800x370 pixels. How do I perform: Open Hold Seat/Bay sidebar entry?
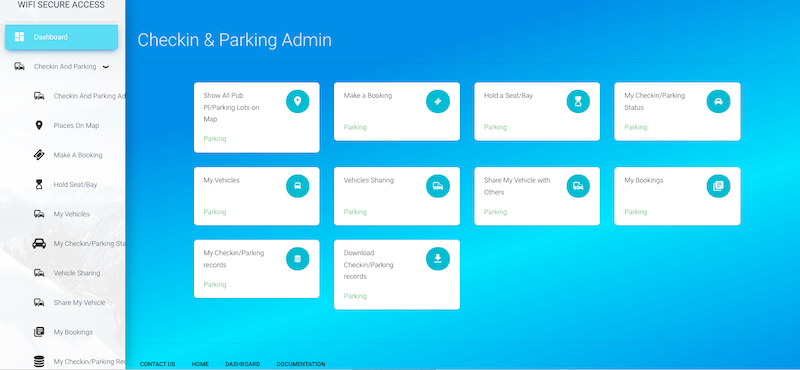click(x=76, y=185)
